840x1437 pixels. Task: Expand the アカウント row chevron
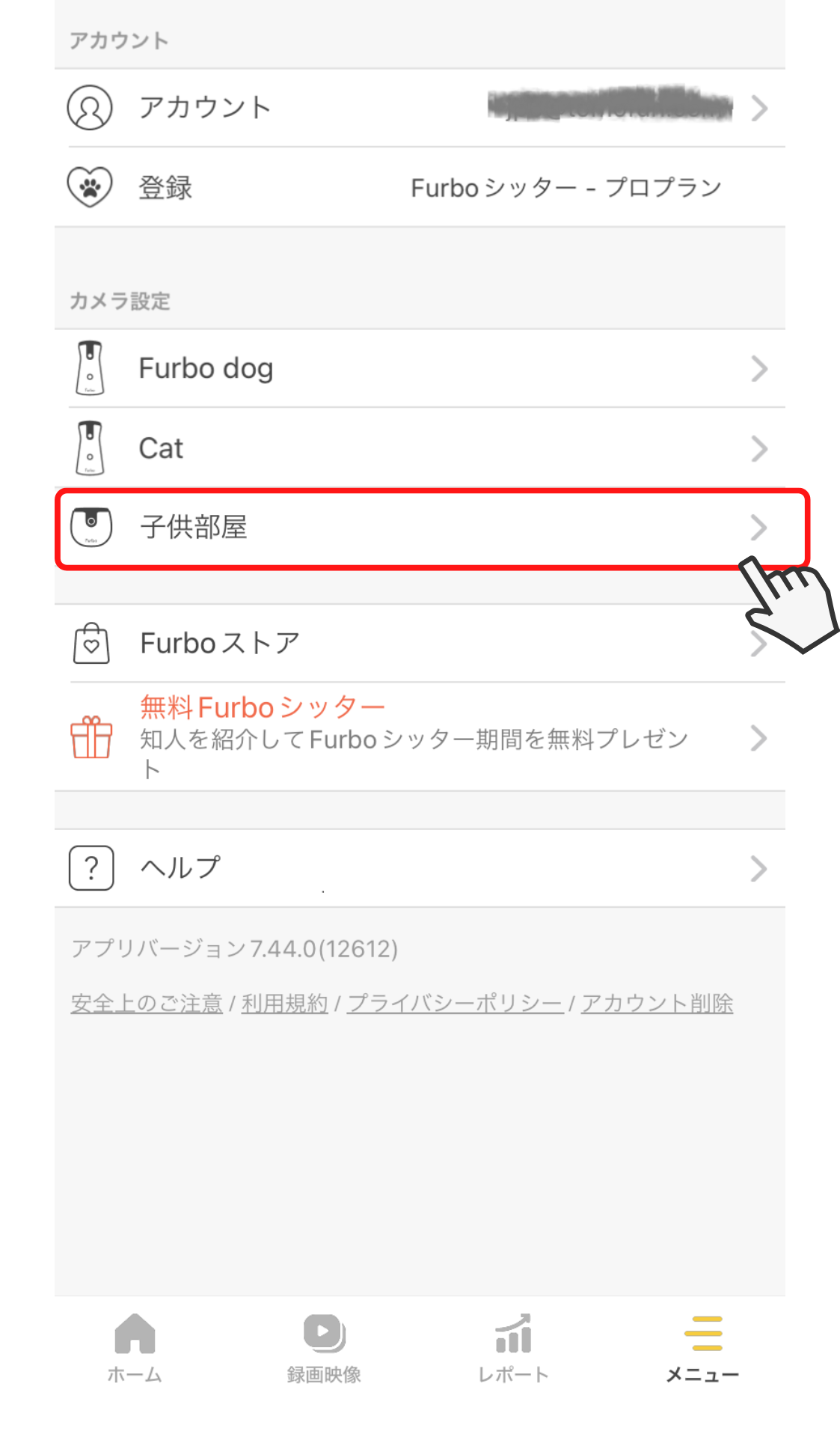coord(759,109)
